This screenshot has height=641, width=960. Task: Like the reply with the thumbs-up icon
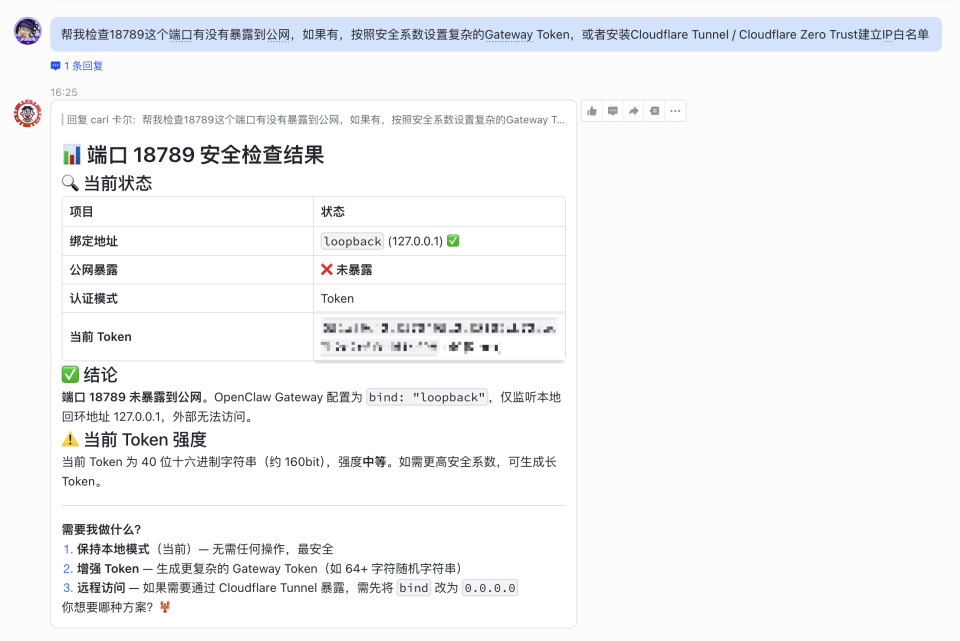[x=591, y=111]
